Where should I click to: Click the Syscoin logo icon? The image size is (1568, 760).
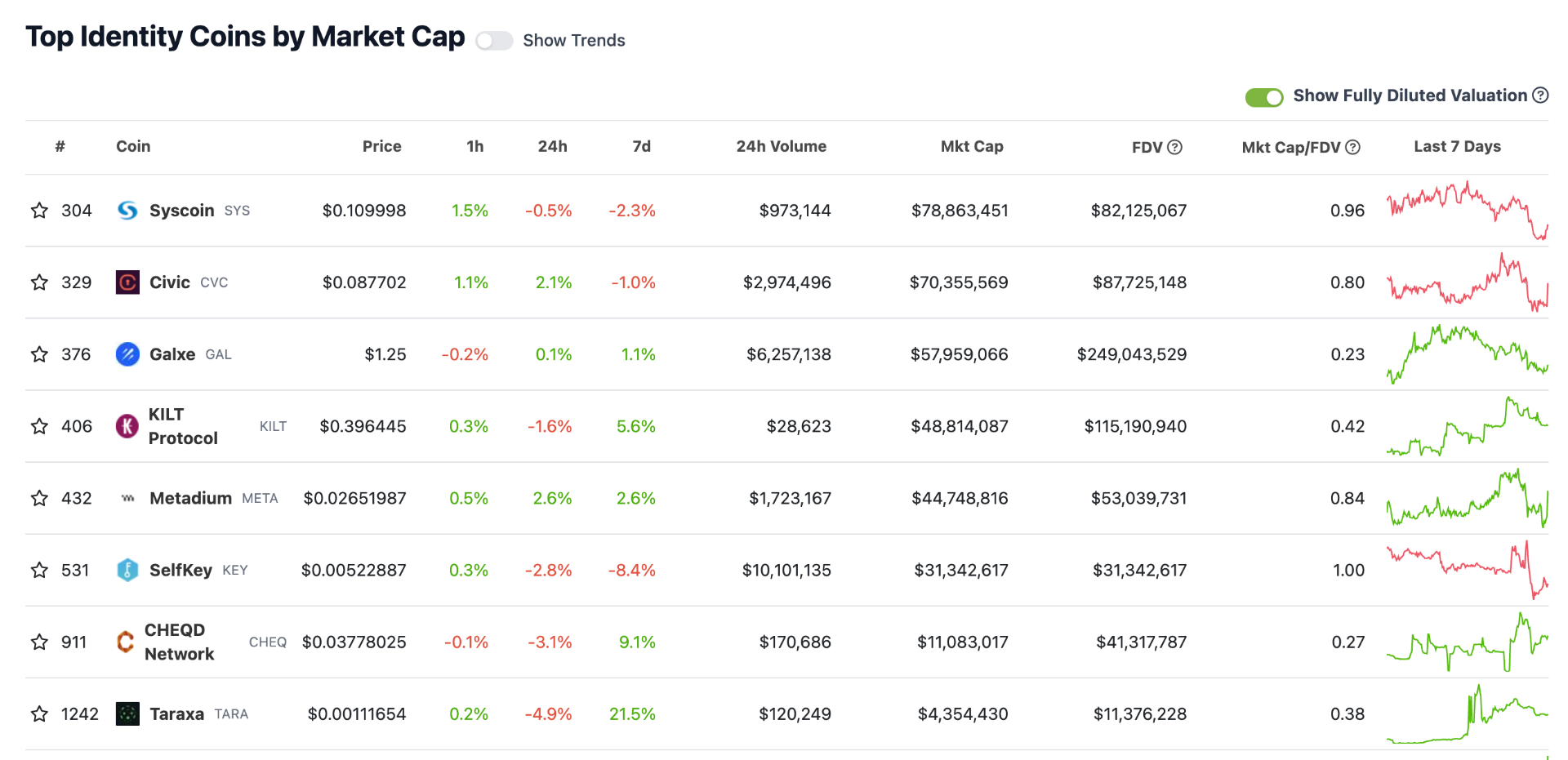pos(127,211)
